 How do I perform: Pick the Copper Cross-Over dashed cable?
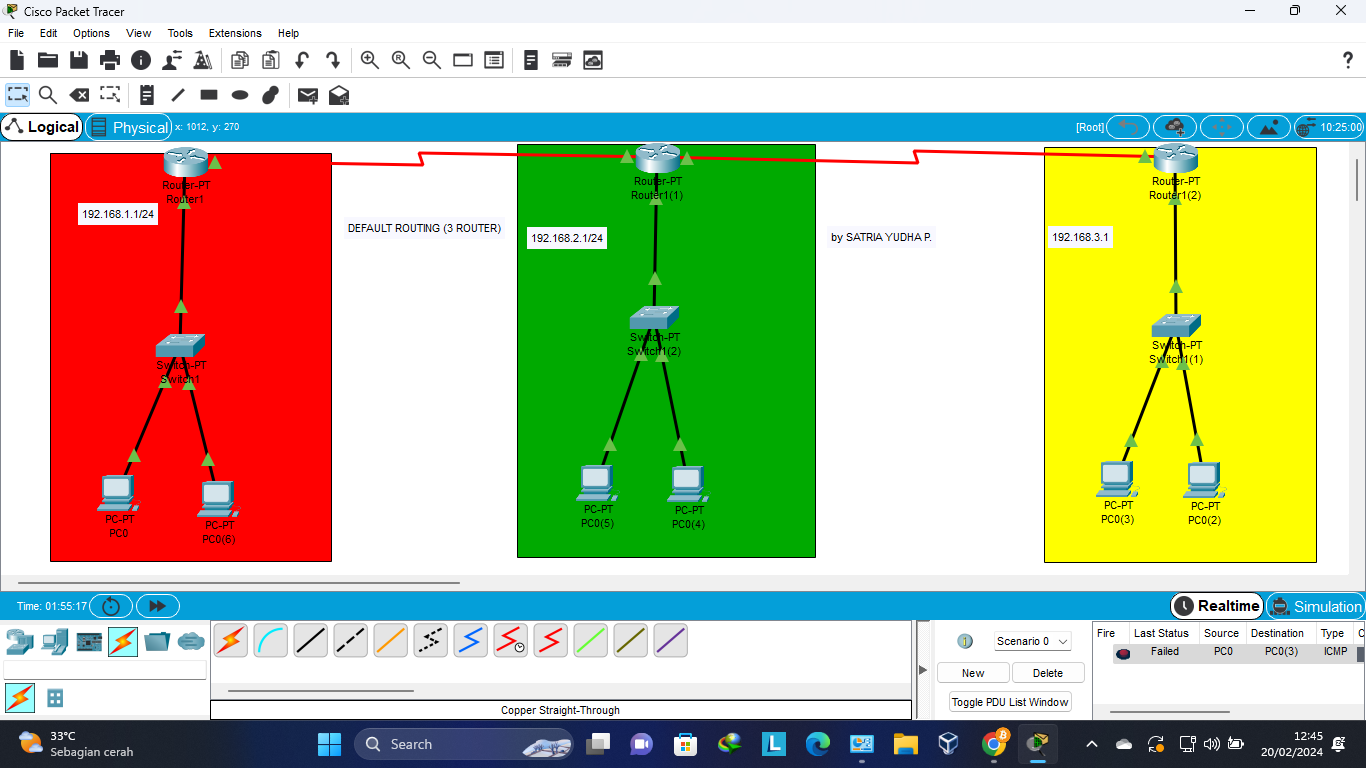click(351, 640)
